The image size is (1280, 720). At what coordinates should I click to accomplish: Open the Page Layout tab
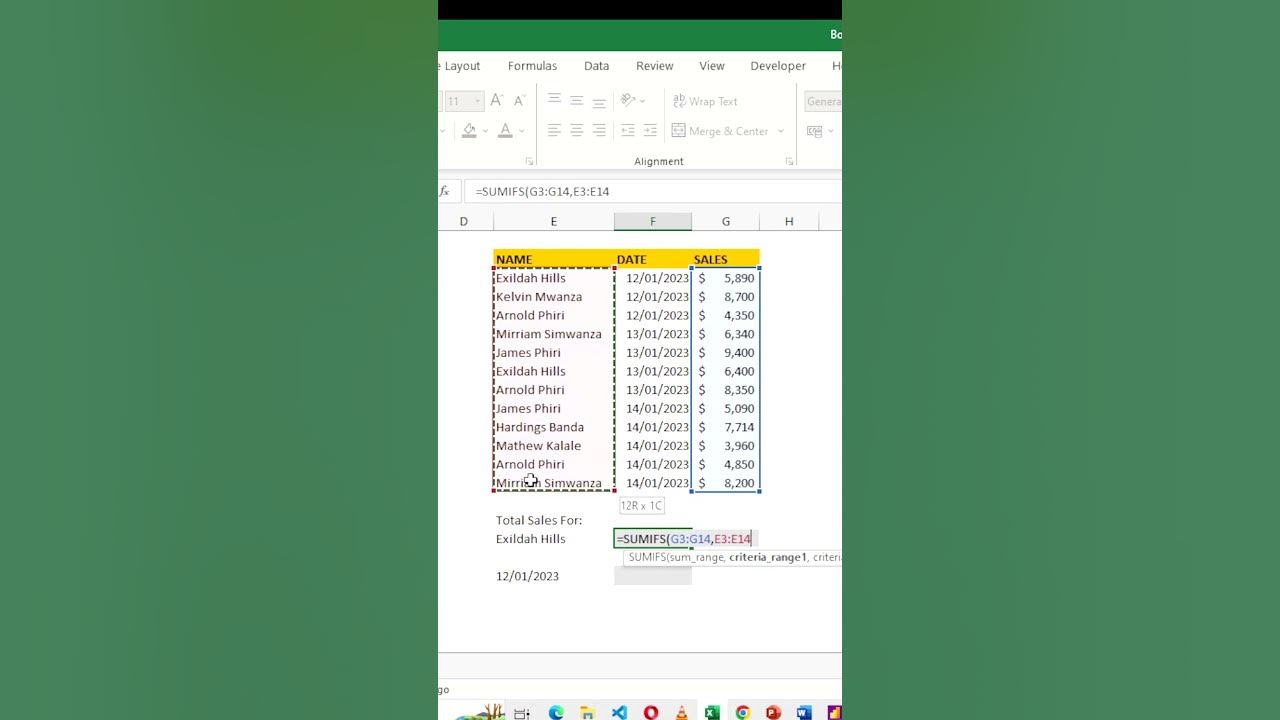point(460,66)
